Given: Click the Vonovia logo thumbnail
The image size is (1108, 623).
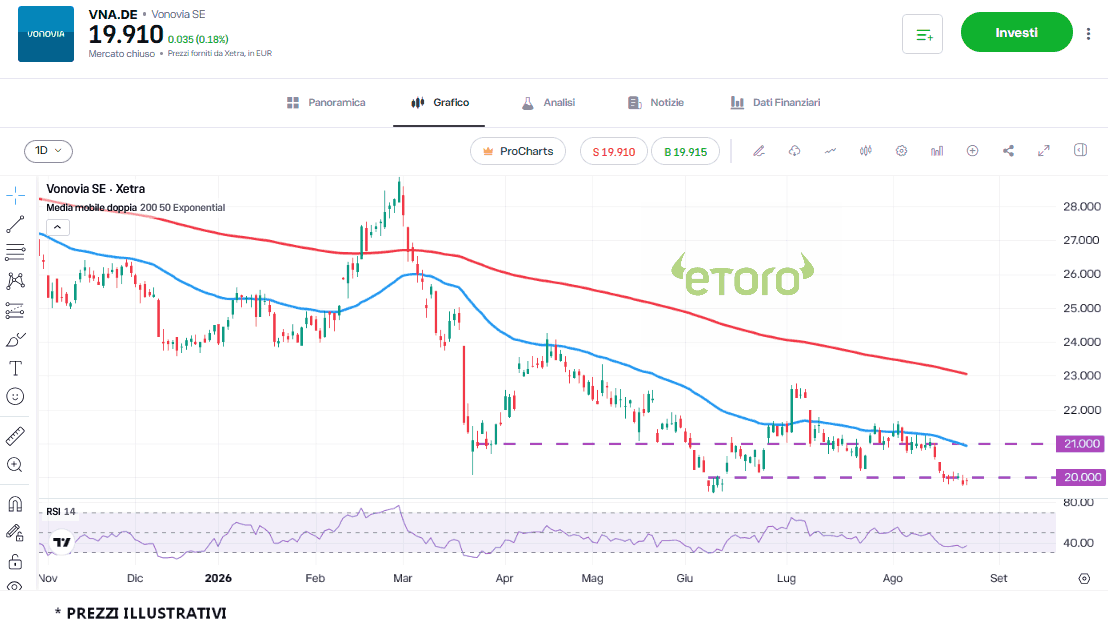Looking at the screenshot, I should (x=46, y=34).
